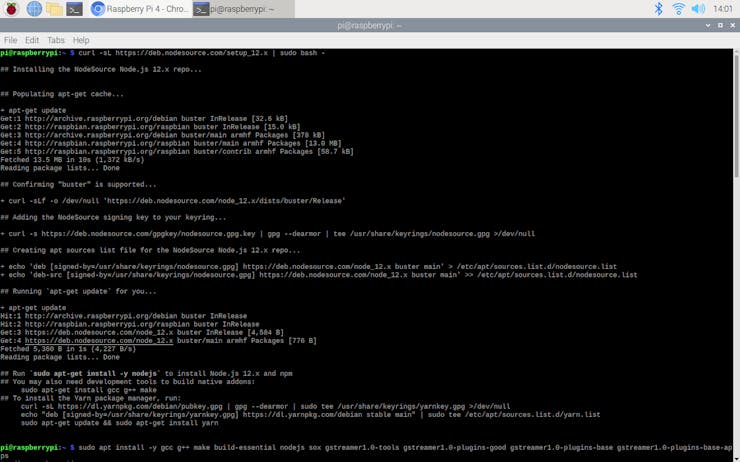Screen dimensions: 740x462
Task: Click the 'Adding the NodeSource signing key' line
Action: click(113, 218)
